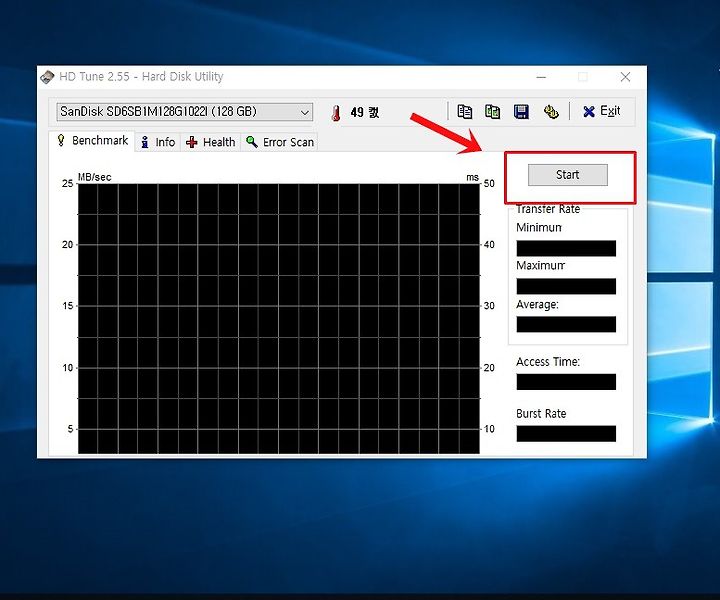Switch to the Error Scan tab
The height and width of the screenshot is (600, 720).
point(280,142)
